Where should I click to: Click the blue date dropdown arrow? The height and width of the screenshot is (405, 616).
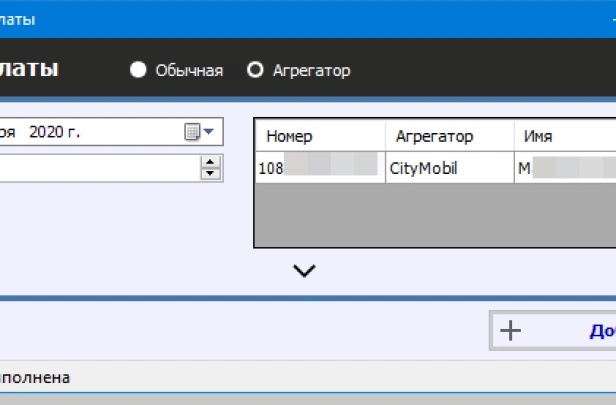click(209, 132)
